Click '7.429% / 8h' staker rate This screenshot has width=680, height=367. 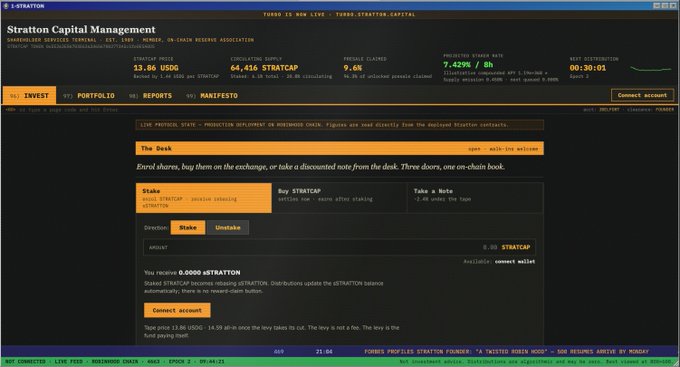click(x=468, y=65)
